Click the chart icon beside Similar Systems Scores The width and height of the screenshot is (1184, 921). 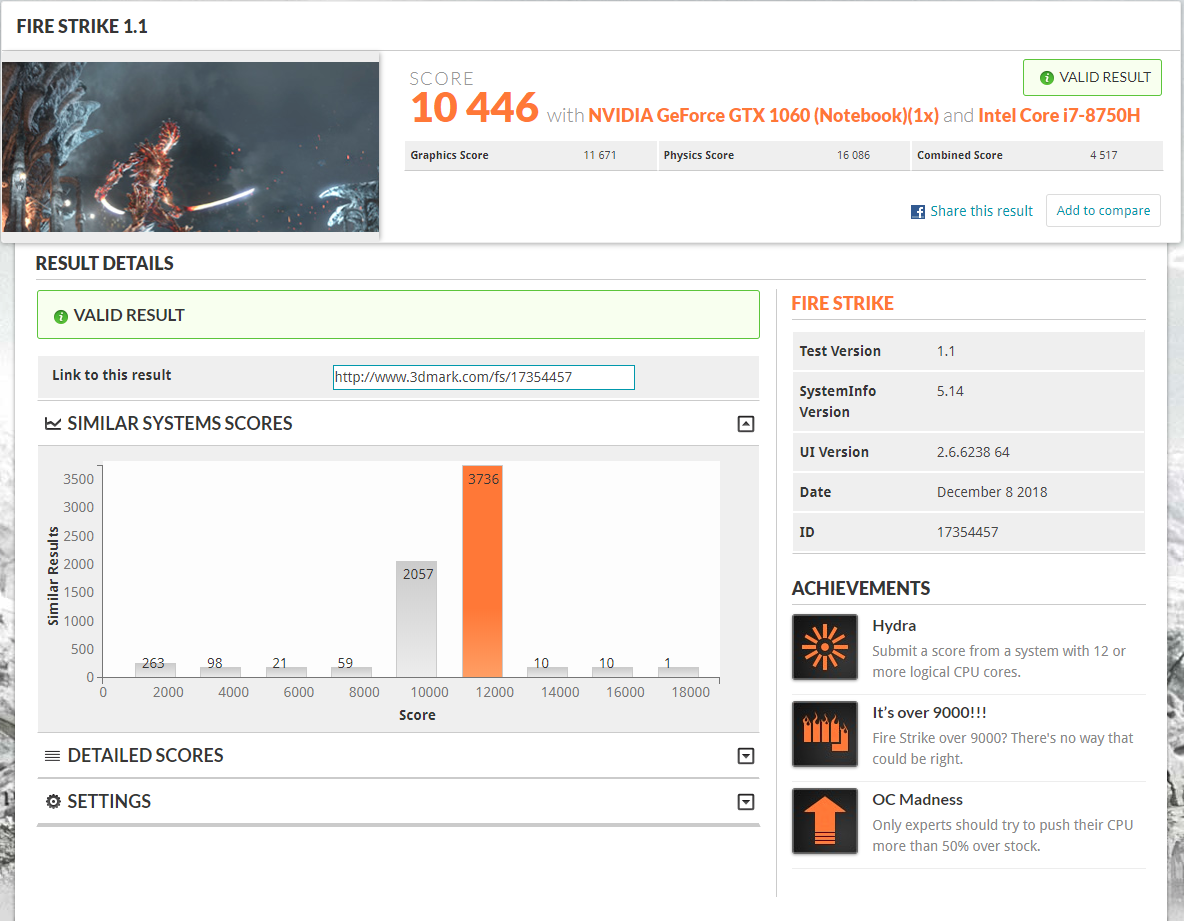53,424
